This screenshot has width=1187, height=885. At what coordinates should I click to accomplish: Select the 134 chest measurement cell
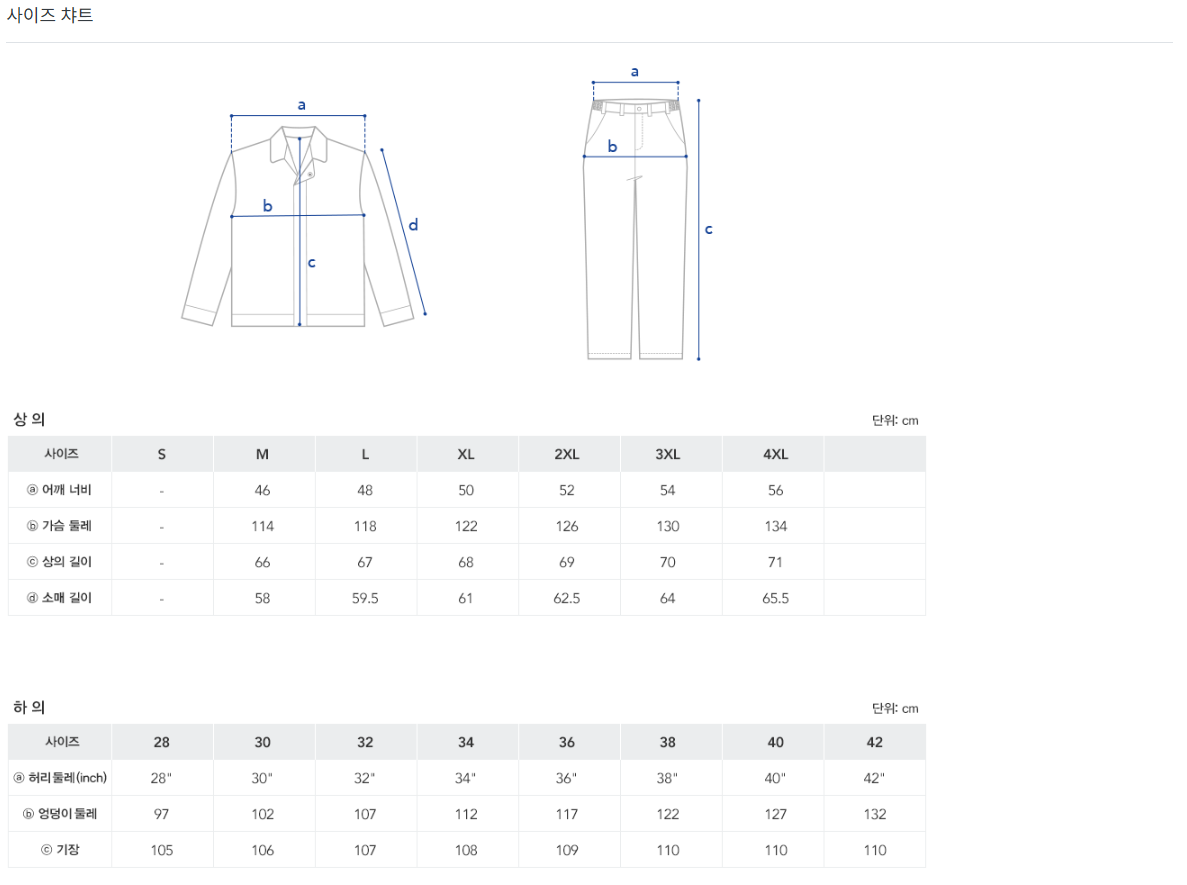775,526
